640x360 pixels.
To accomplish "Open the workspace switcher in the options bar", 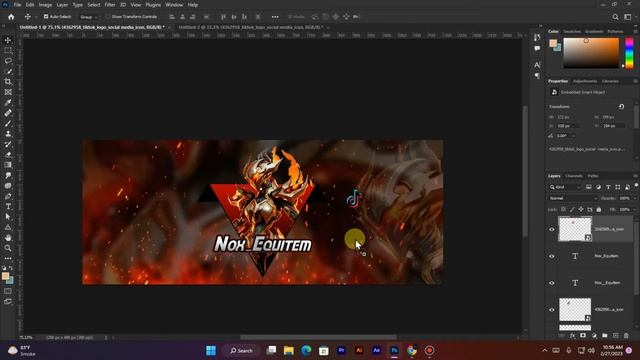I will tap(627, 17).
